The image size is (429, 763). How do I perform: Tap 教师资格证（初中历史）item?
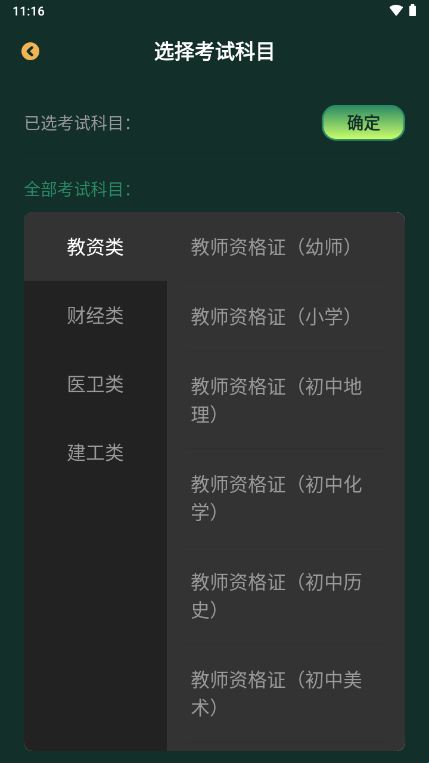click(286, 596)
